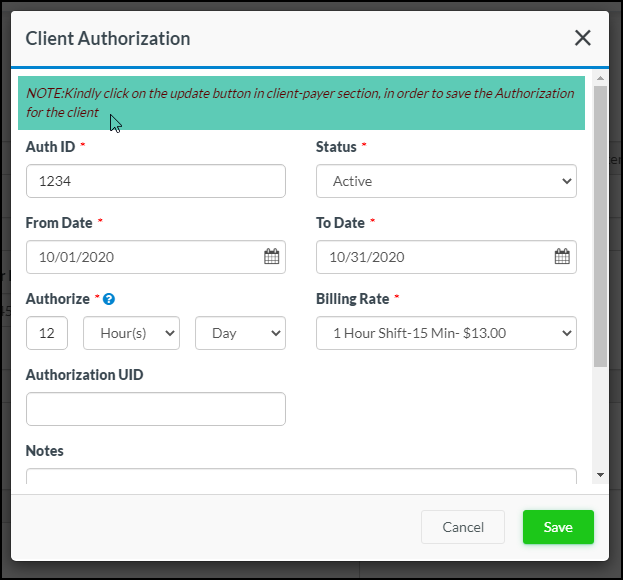Expand the Hour(s) unit dropdown
Viewport: 623px width, 580px height.
131,333
